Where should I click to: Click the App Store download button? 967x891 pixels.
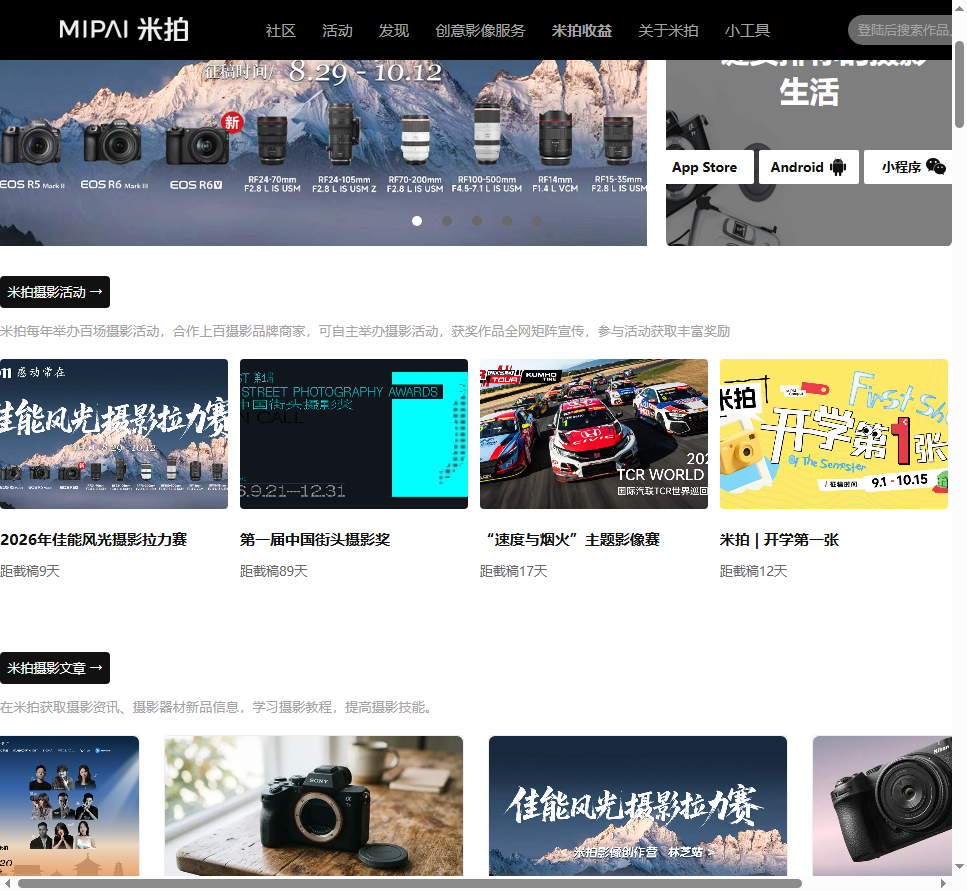pyautogui.click(x=710, y=167)
